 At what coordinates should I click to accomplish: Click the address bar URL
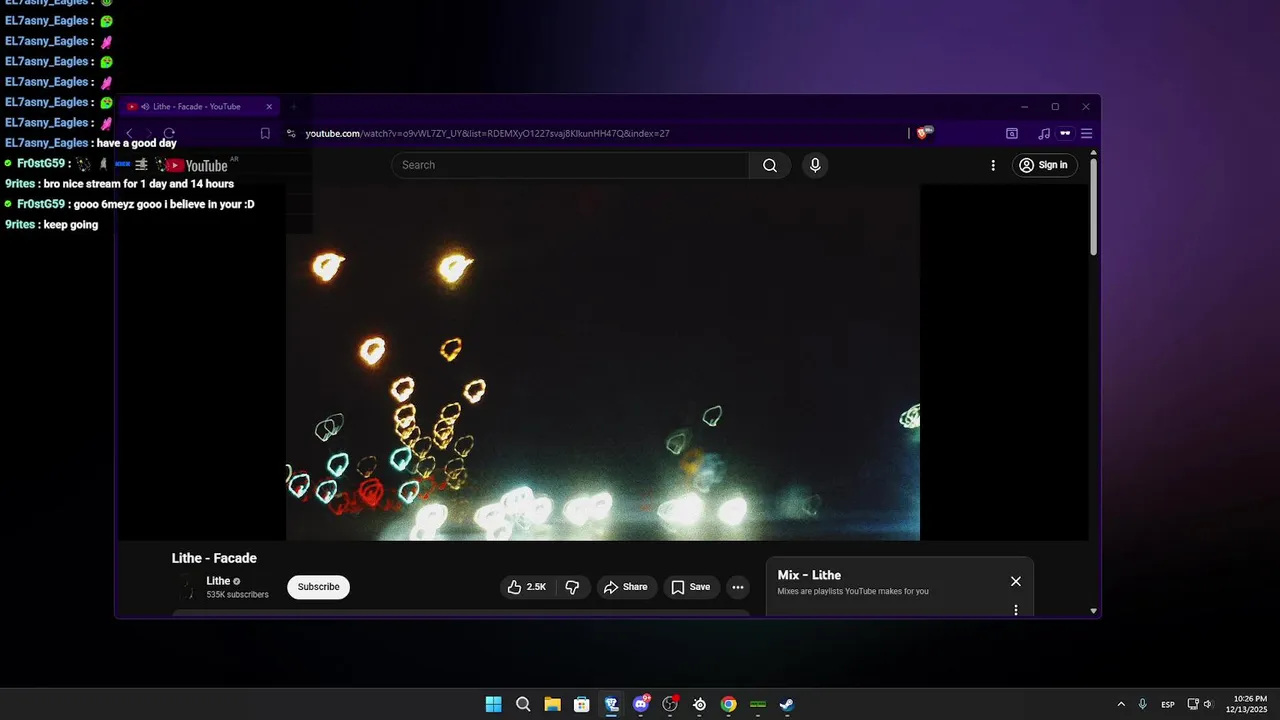click(487, 133)
